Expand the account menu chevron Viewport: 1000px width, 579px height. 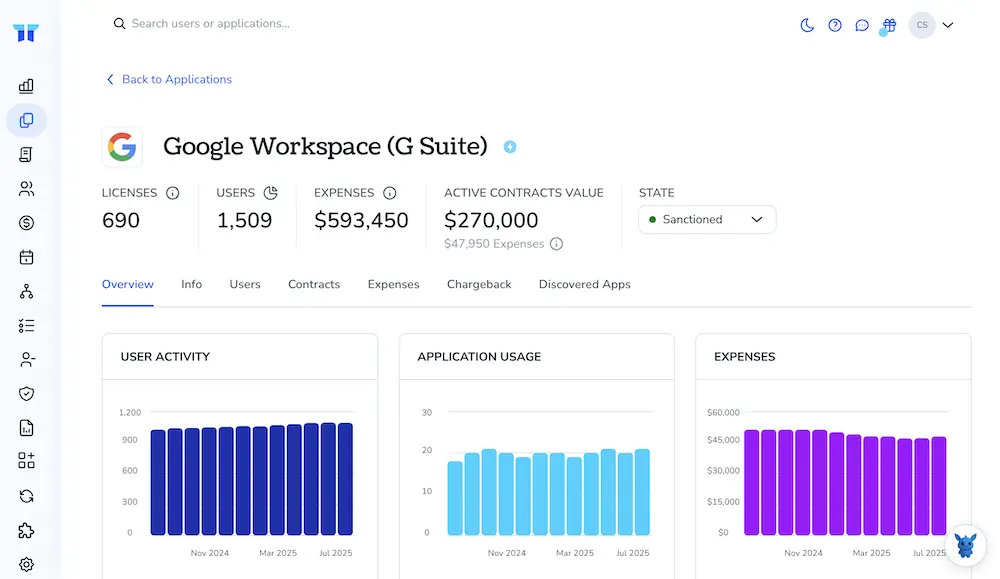(948, 26)
